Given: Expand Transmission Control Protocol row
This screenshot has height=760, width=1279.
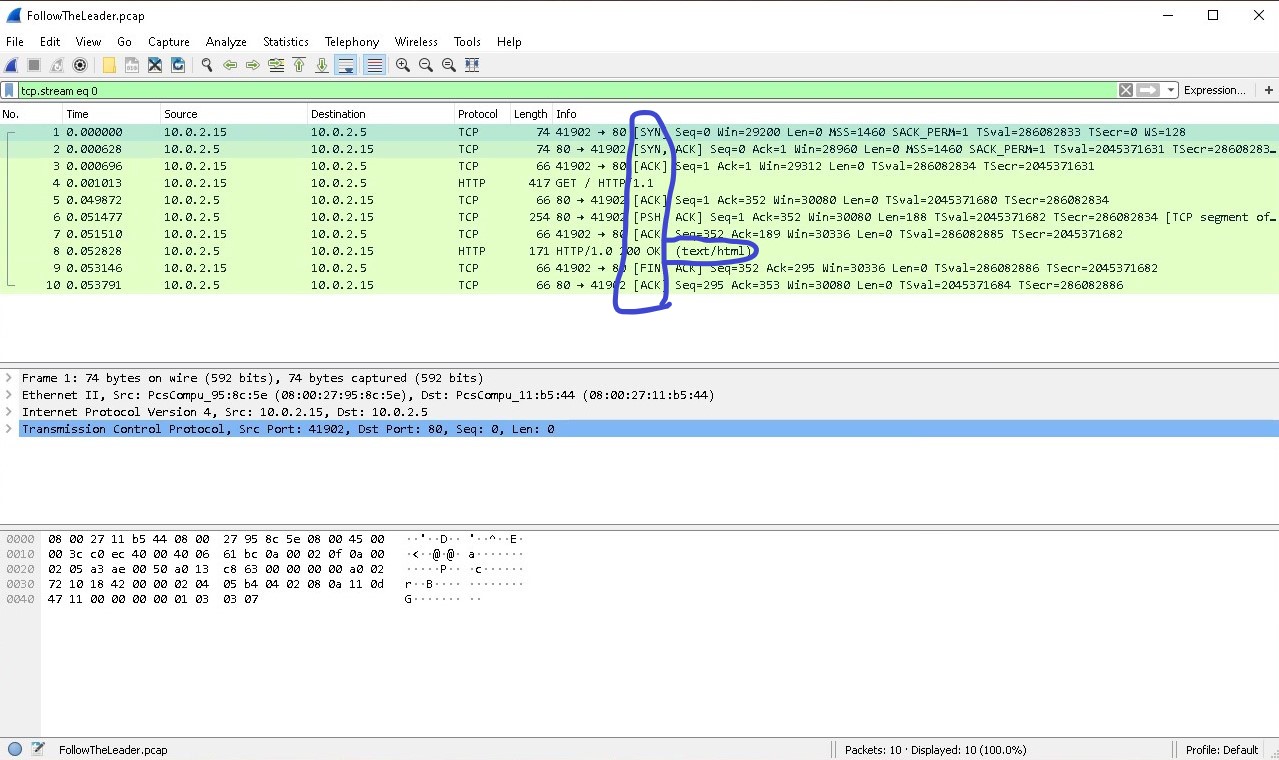Looking at the screenshot, I should (x=9, y=429).
